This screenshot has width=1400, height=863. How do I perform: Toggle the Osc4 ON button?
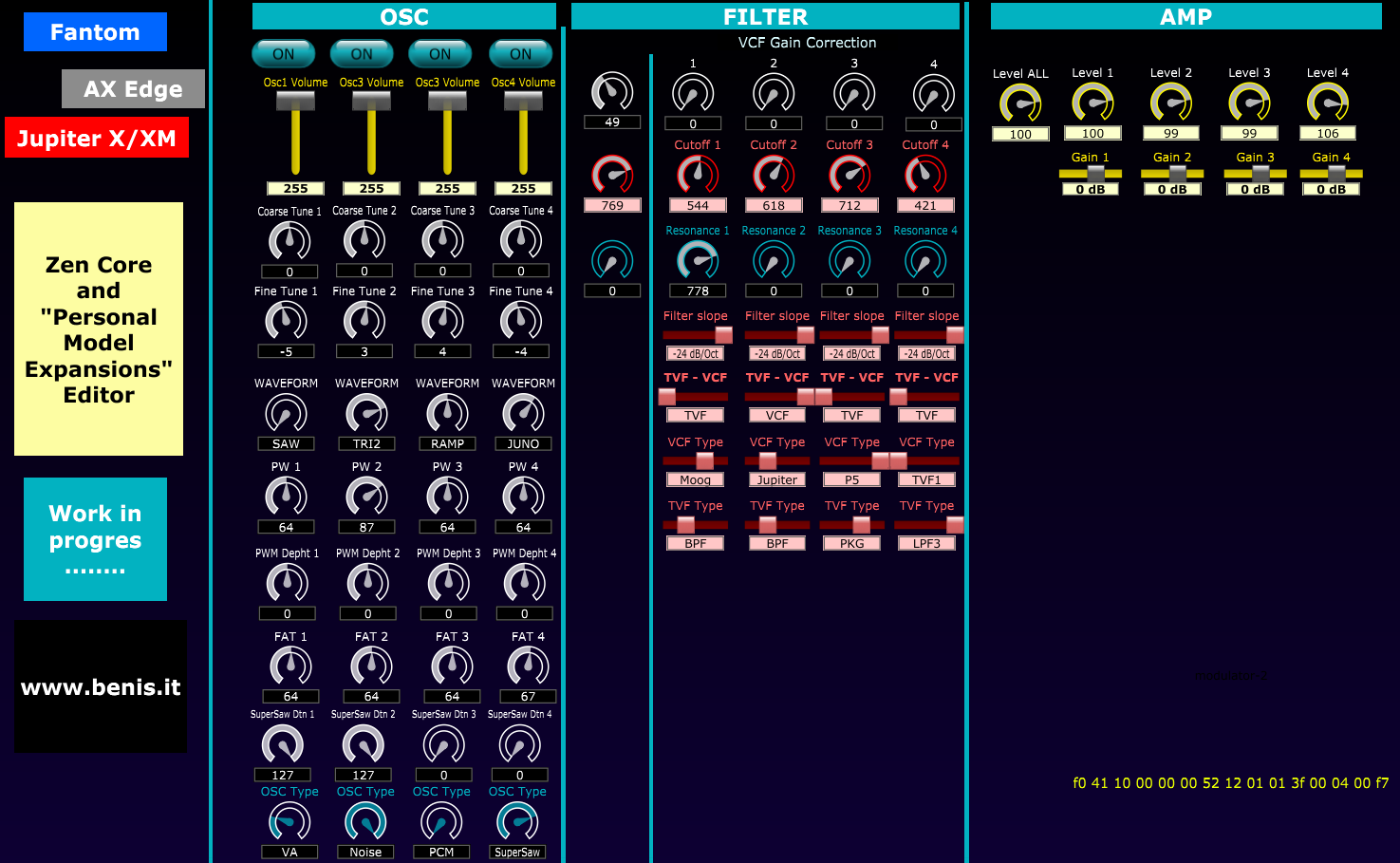520,54
